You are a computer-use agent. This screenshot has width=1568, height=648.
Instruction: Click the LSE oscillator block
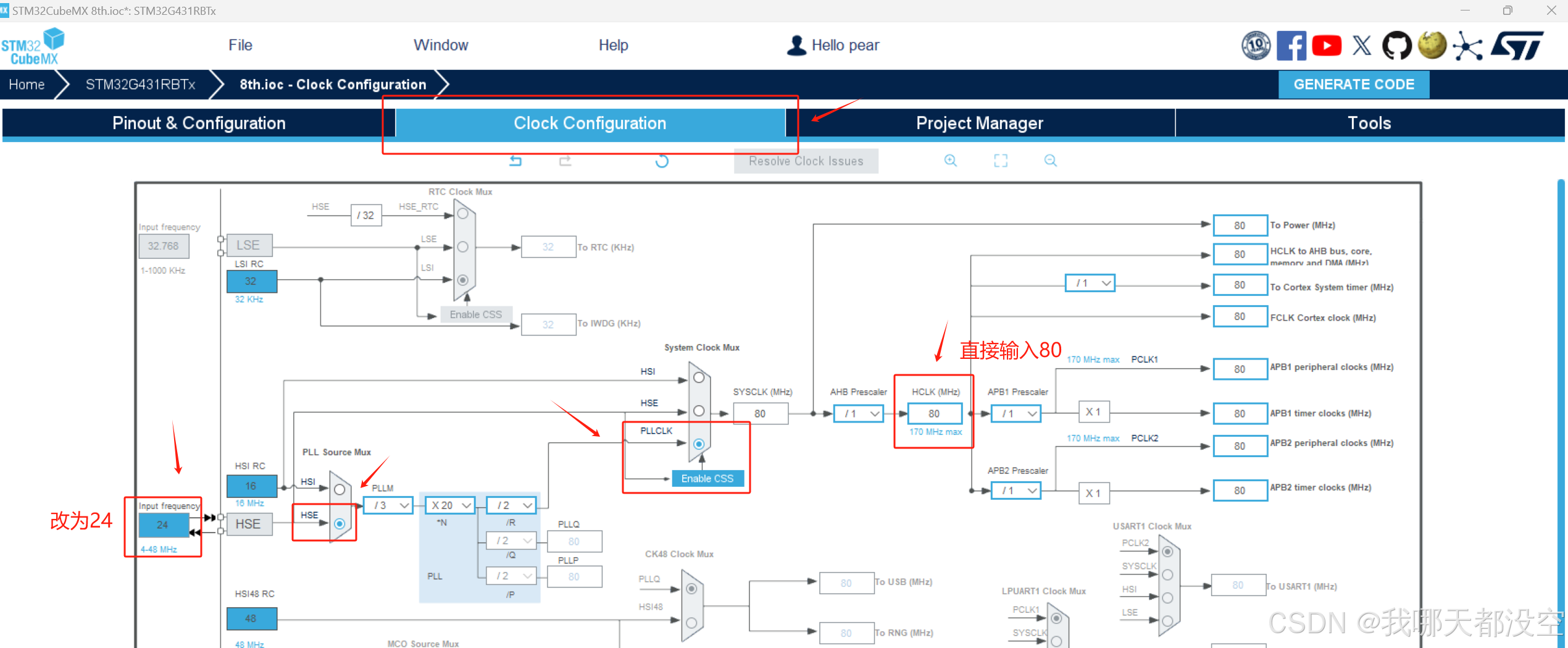[249, 245]
